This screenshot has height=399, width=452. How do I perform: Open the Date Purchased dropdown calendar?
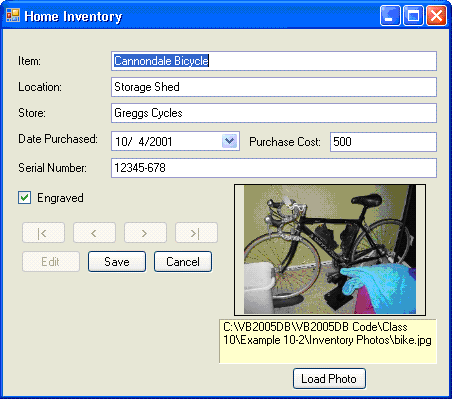pos(229,141)
